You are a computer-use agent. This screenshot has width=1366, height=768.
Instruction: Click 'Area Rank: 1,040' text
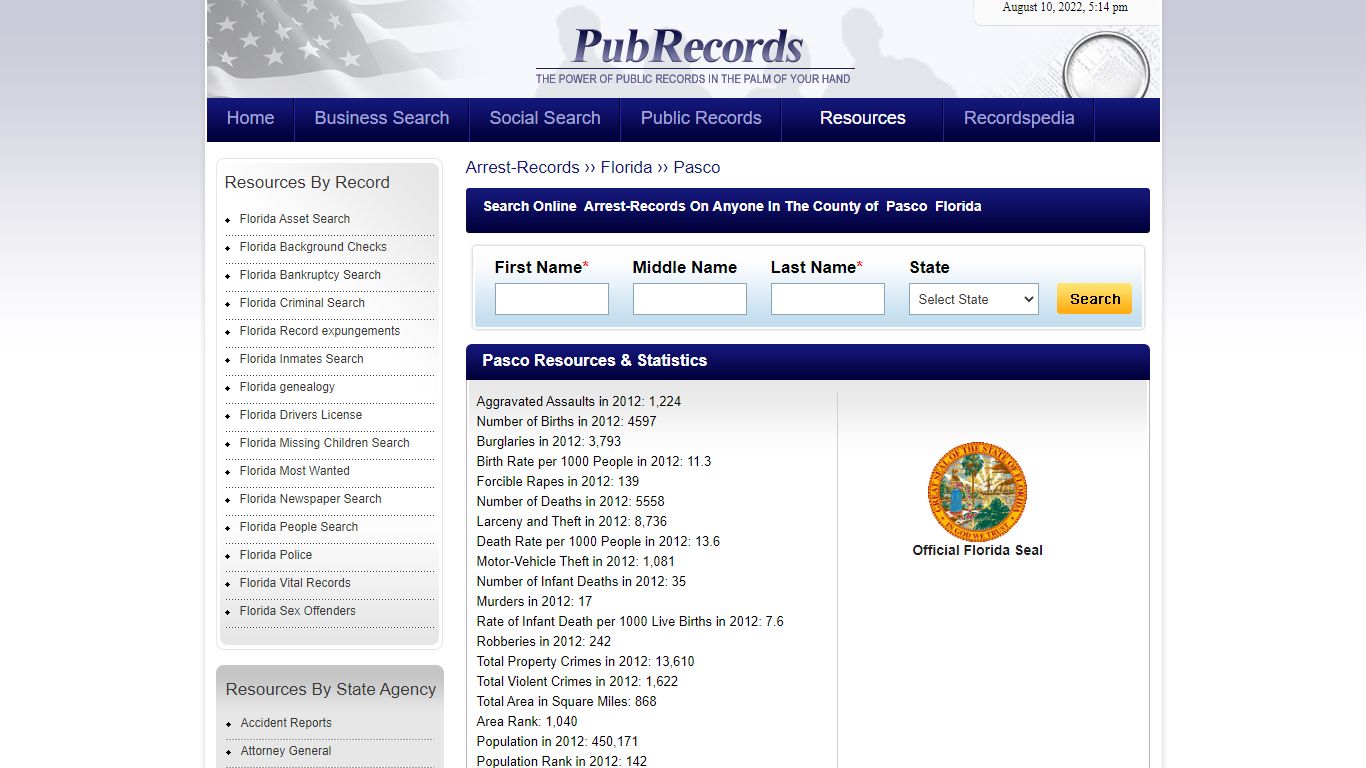(527, 721)
